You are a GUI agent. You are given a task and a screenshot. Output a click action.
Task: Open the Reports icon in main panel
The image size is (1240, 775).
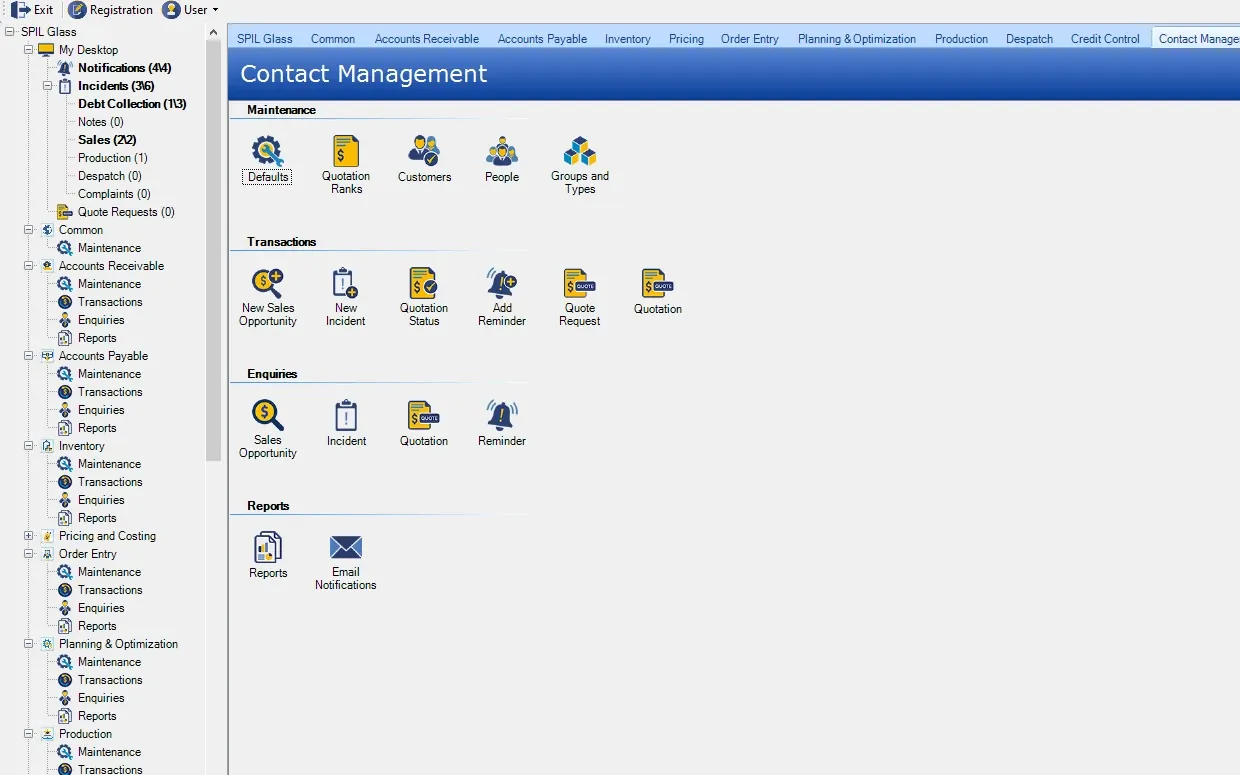(268, 555)
